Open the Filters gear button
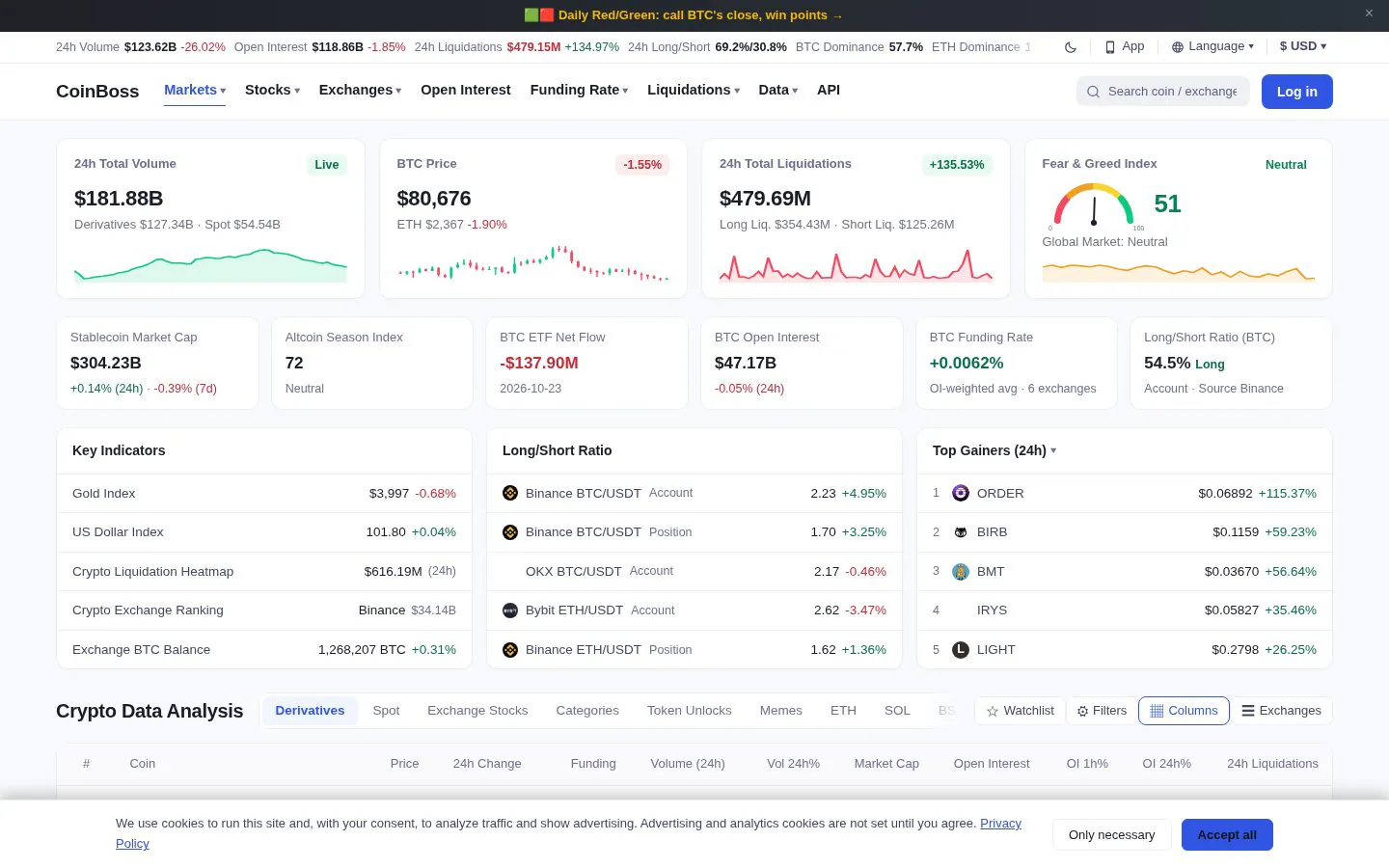This screenshot has height=868, width=1389. pos(1102,711)
